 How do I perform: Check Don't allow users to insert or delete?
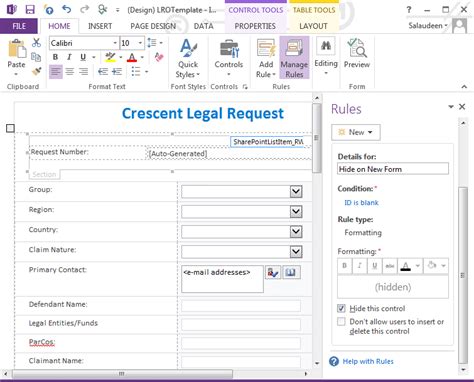coord(341,322)
